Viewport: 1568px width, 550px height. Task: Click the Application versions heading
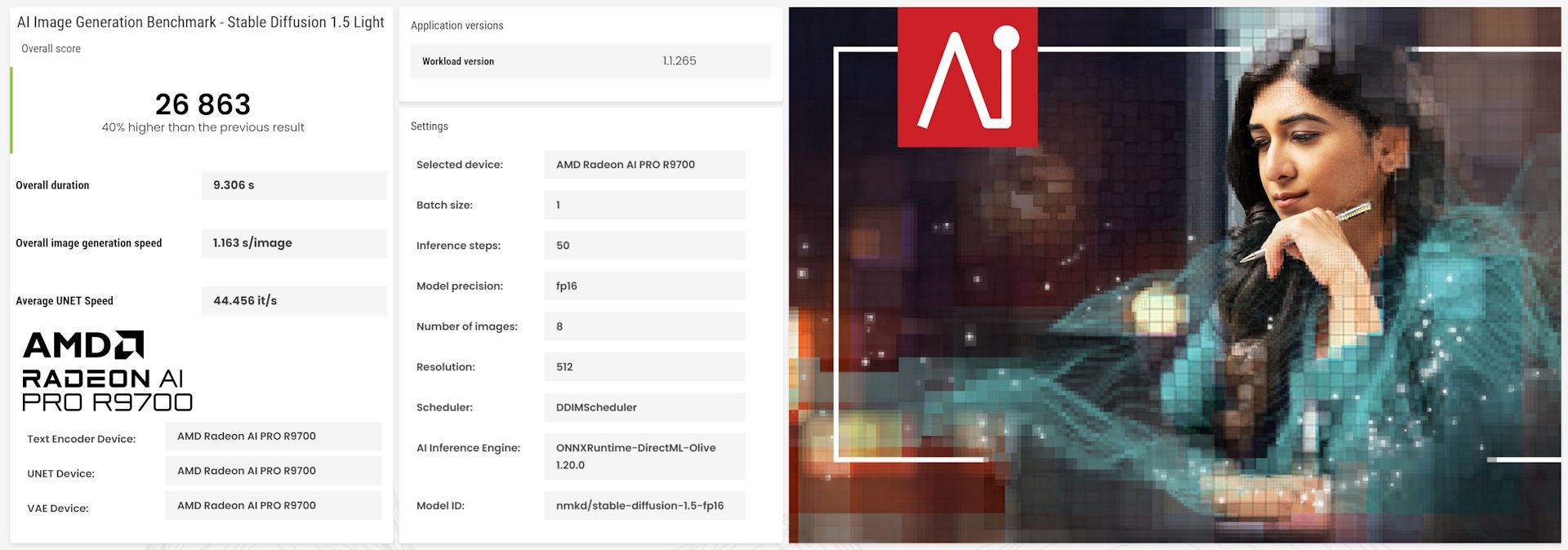(457, 25)
